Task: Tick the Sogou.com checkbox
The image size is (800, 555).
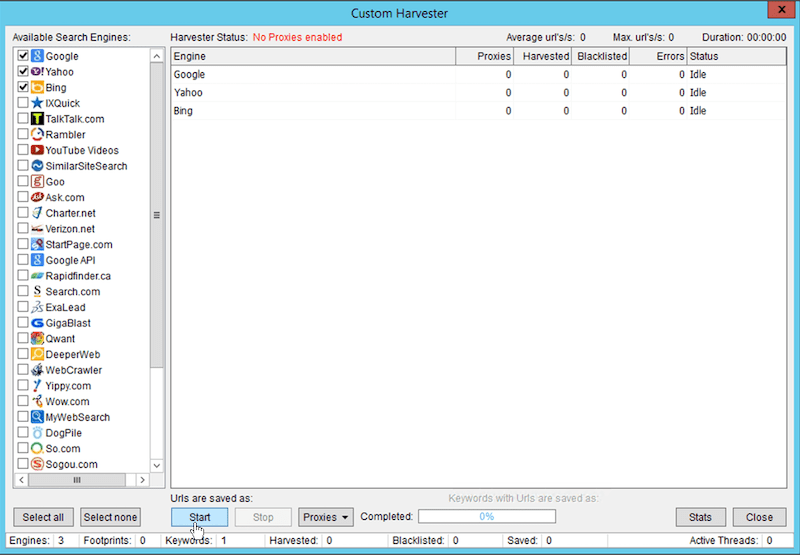Action: point(23,464)
